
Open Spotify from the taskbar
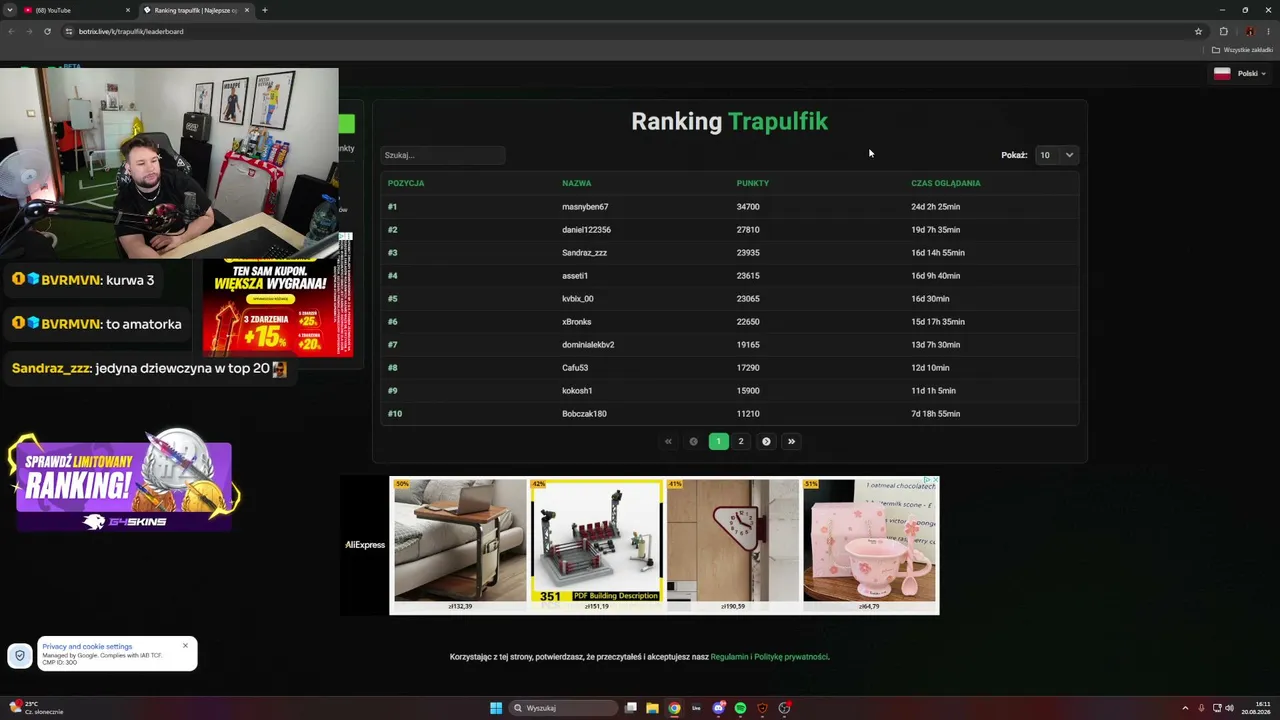coord(740,708)
